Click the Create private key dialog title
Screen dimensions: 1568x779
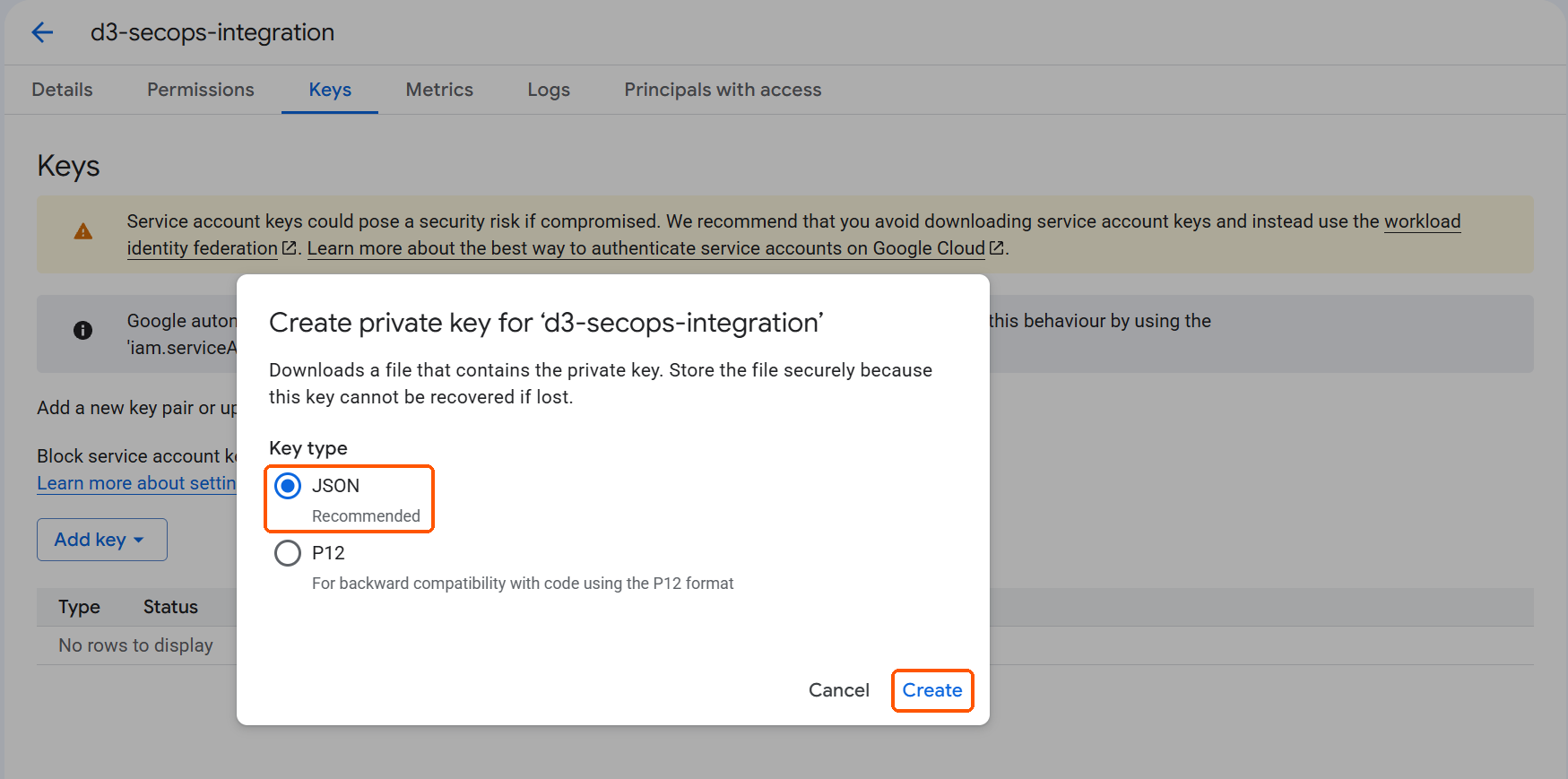click(546, 323)
